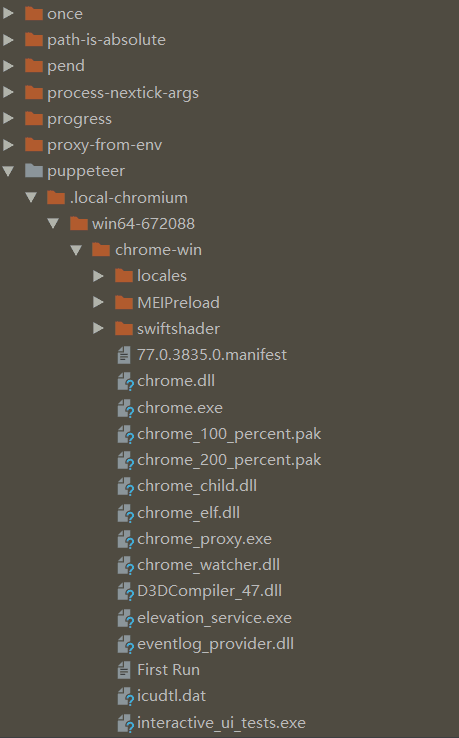The width and height of the screenshot is (459, 738).
Task: Click the 77.0.3835.0.manifest file icon
Action: tap(124, 355)
